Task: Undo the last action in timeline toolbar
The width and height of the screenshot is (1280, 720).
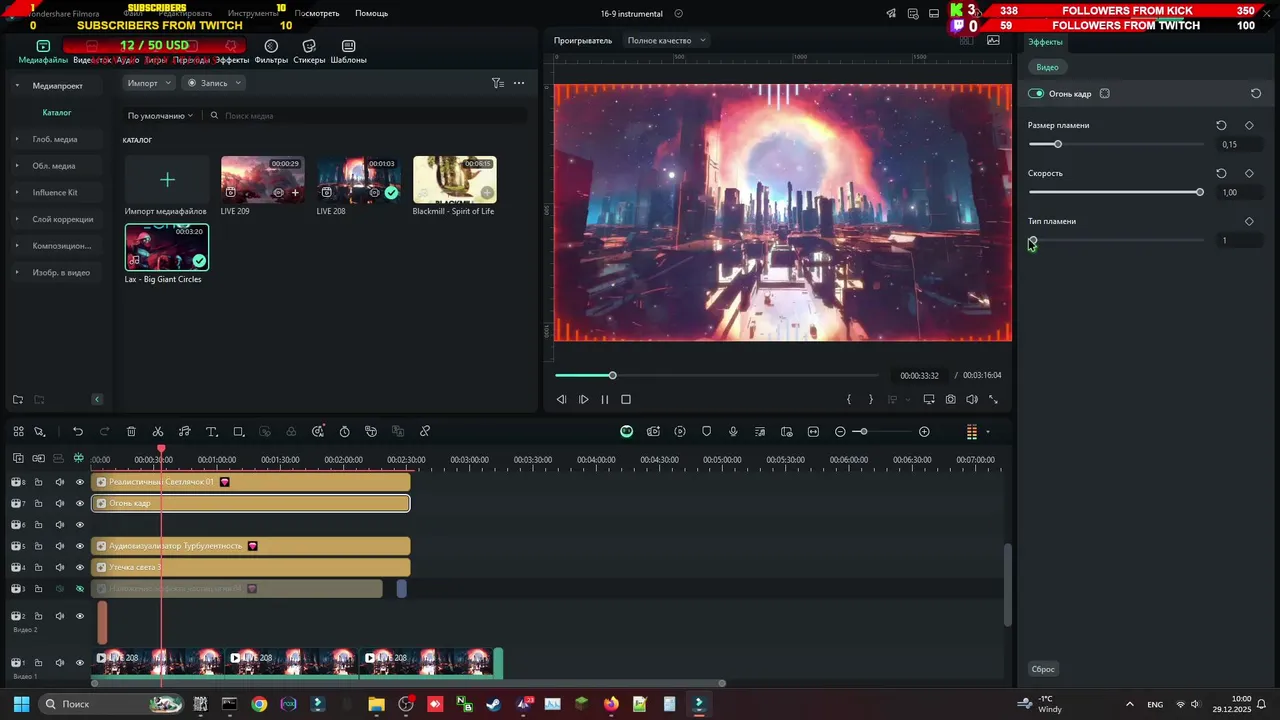Action: [x=78, y=432]
